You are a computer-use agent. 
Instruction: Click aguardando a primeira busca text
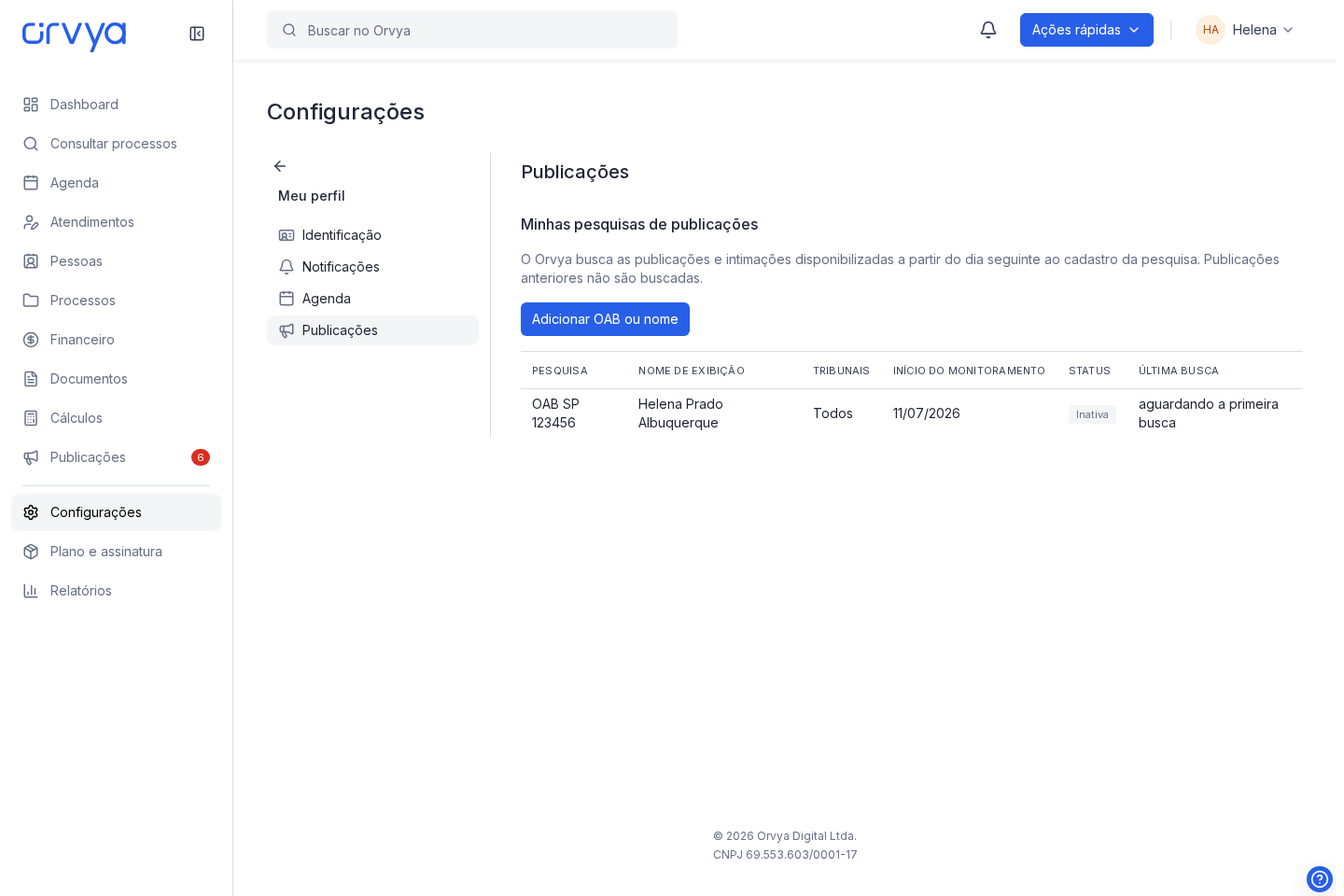1209,413
